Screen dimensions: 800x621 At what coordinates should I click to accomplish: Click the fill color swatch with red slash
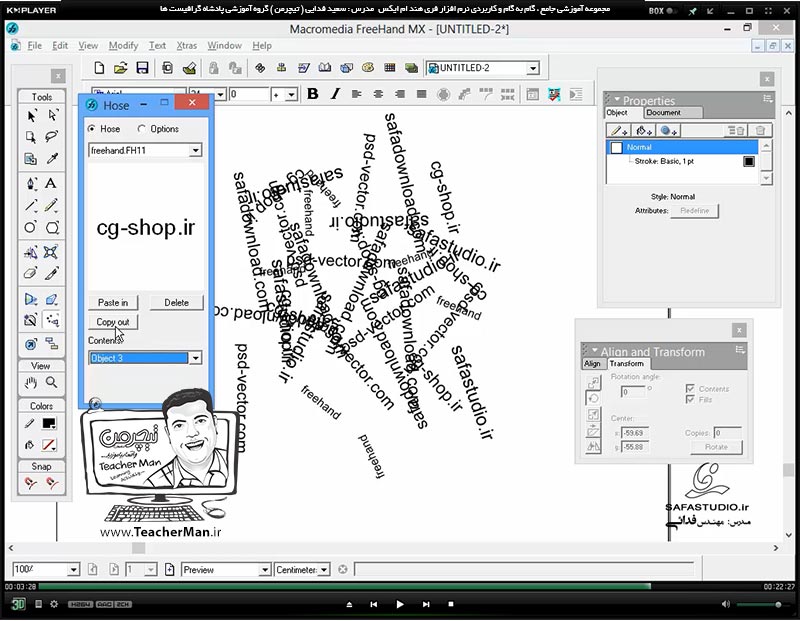click(x=49, y=445)
